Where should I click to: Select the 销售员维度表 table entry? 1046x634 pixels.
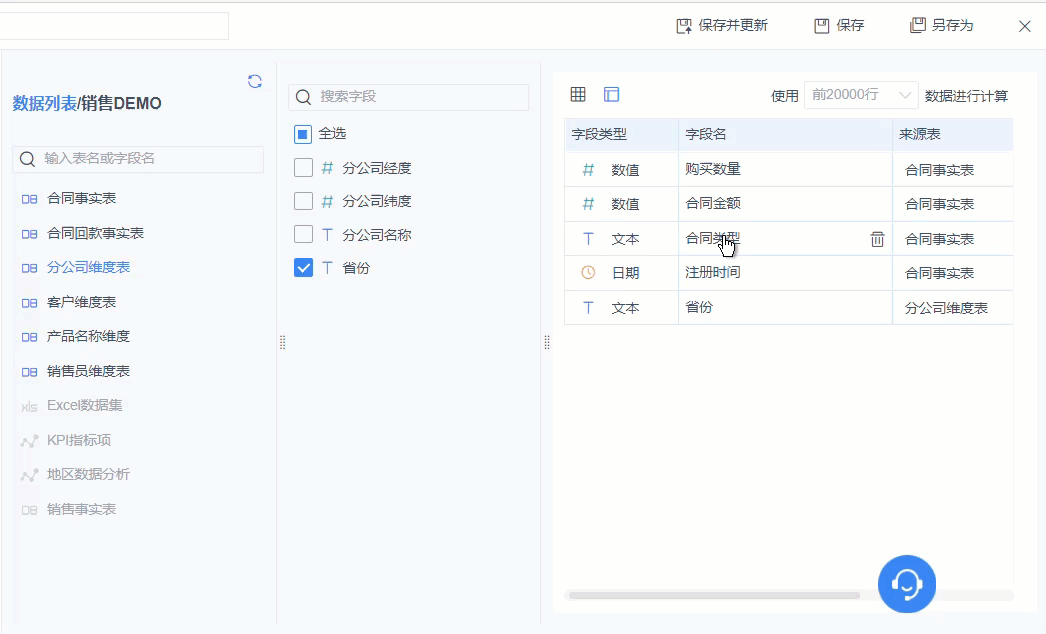[x=88, y=371]
